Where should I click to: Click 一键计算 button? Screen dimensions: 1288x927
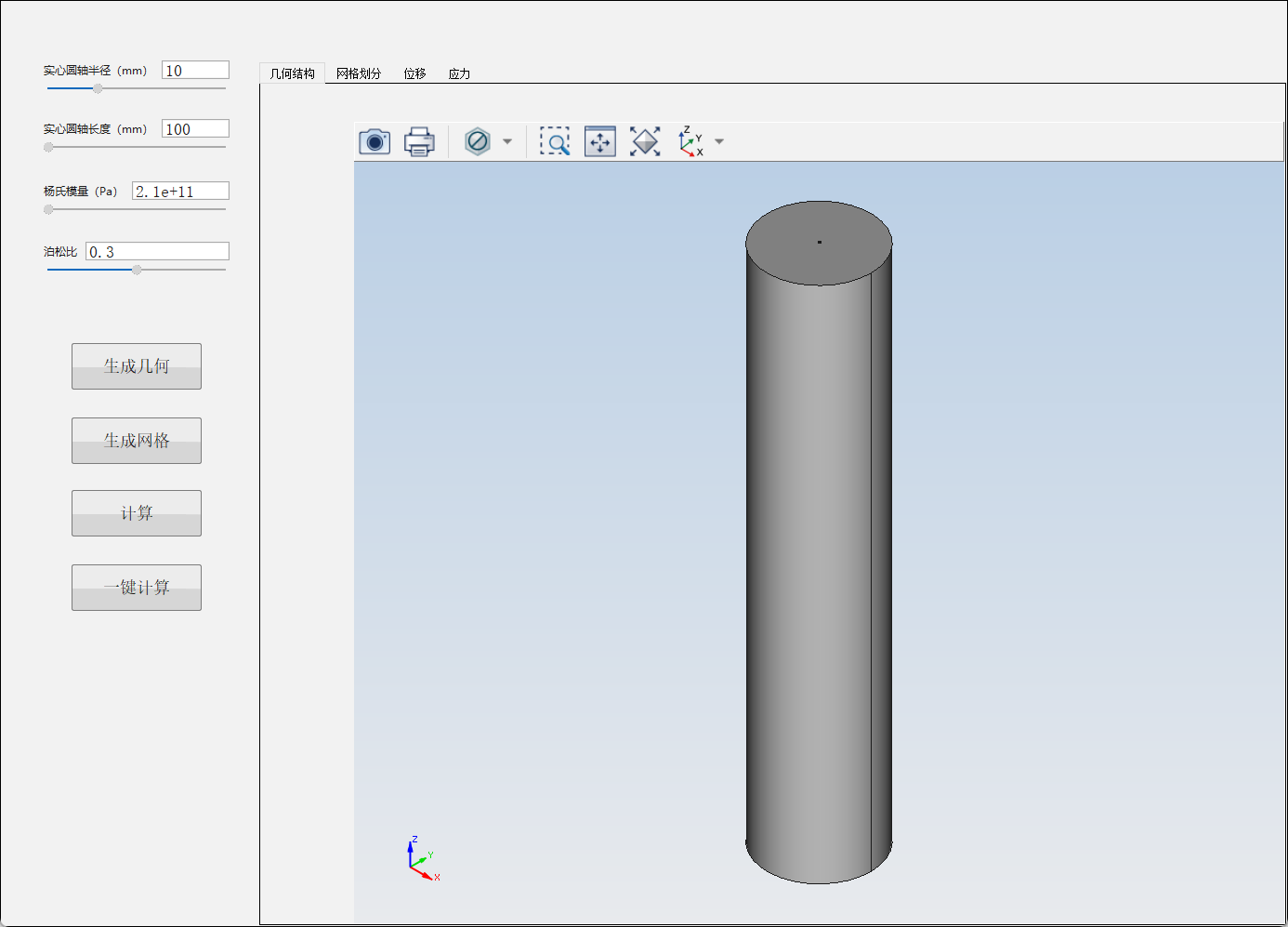pos(137,588)
